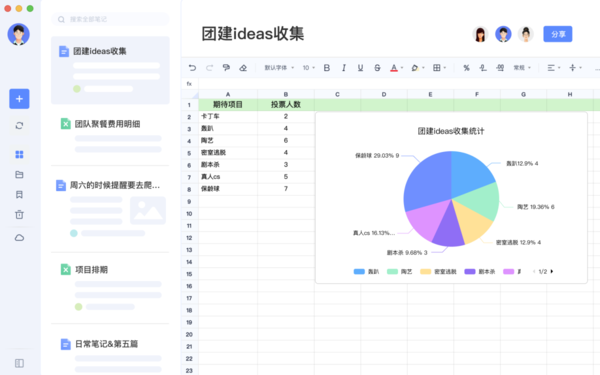Select the format painter tool
This screenshot has width=600, height=375.
[226, 68]
